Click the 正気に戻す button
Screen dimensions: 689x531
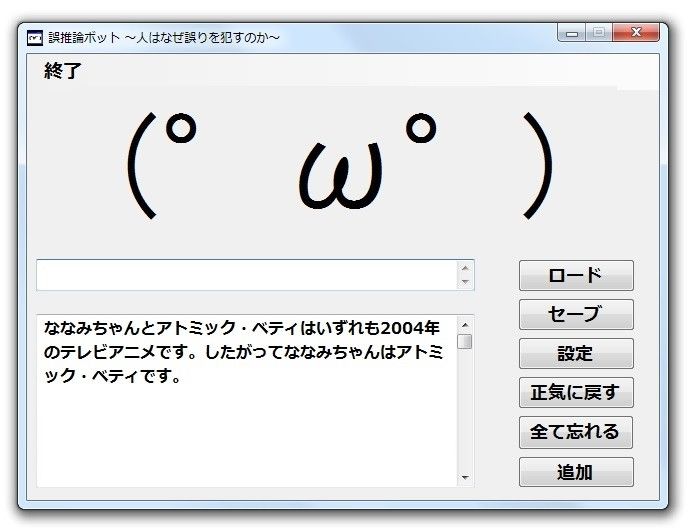[575, 393]
